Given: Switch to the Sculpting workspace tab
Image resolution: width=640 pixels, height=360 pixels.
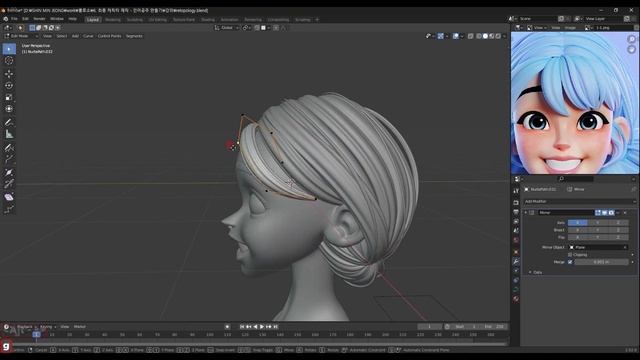Looking at the screenshot, I should [x=134, y=20].
